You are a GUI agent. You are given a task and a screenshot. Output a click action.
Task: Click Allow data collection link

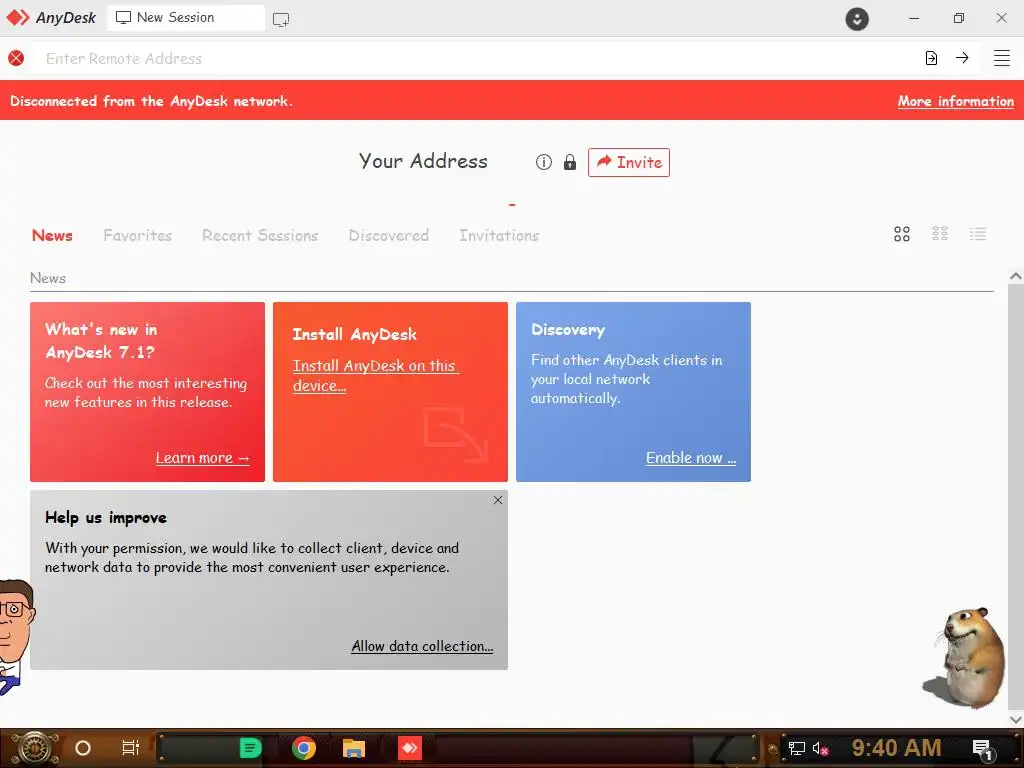click(422, 646)
